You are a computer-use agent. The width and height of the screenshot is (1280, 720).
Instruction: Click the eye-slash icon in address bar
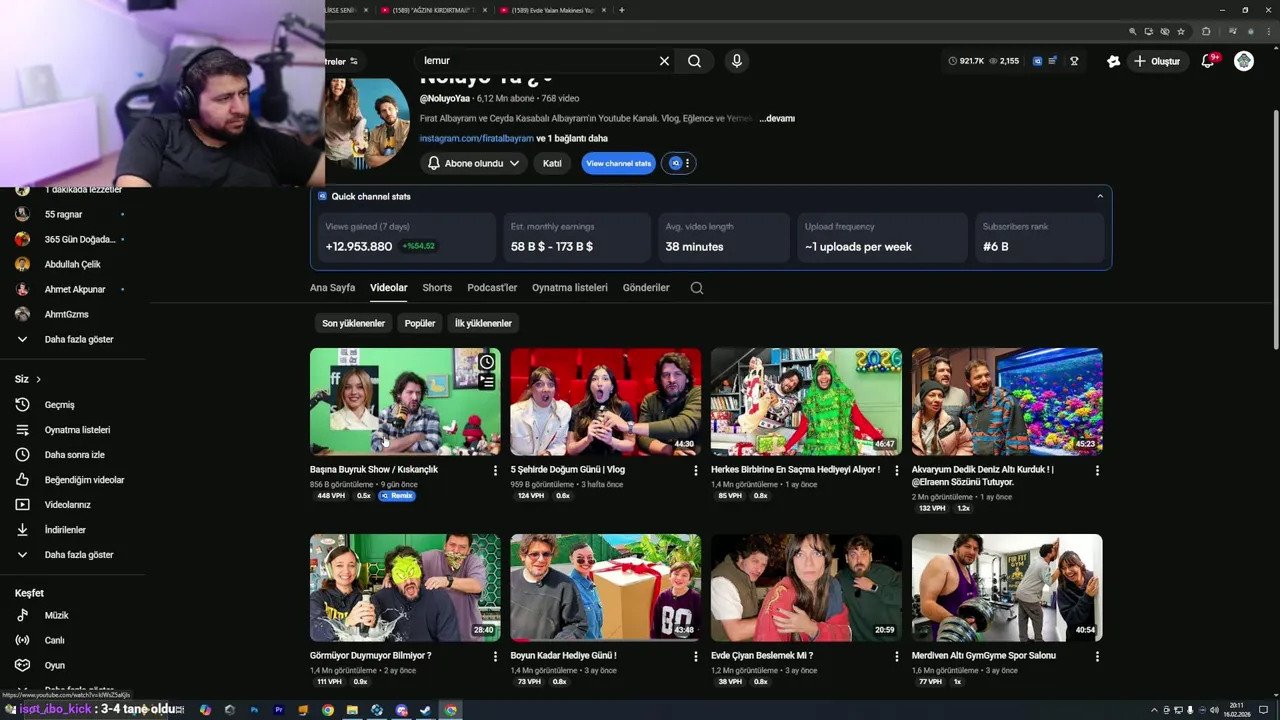click(1165, 31)
